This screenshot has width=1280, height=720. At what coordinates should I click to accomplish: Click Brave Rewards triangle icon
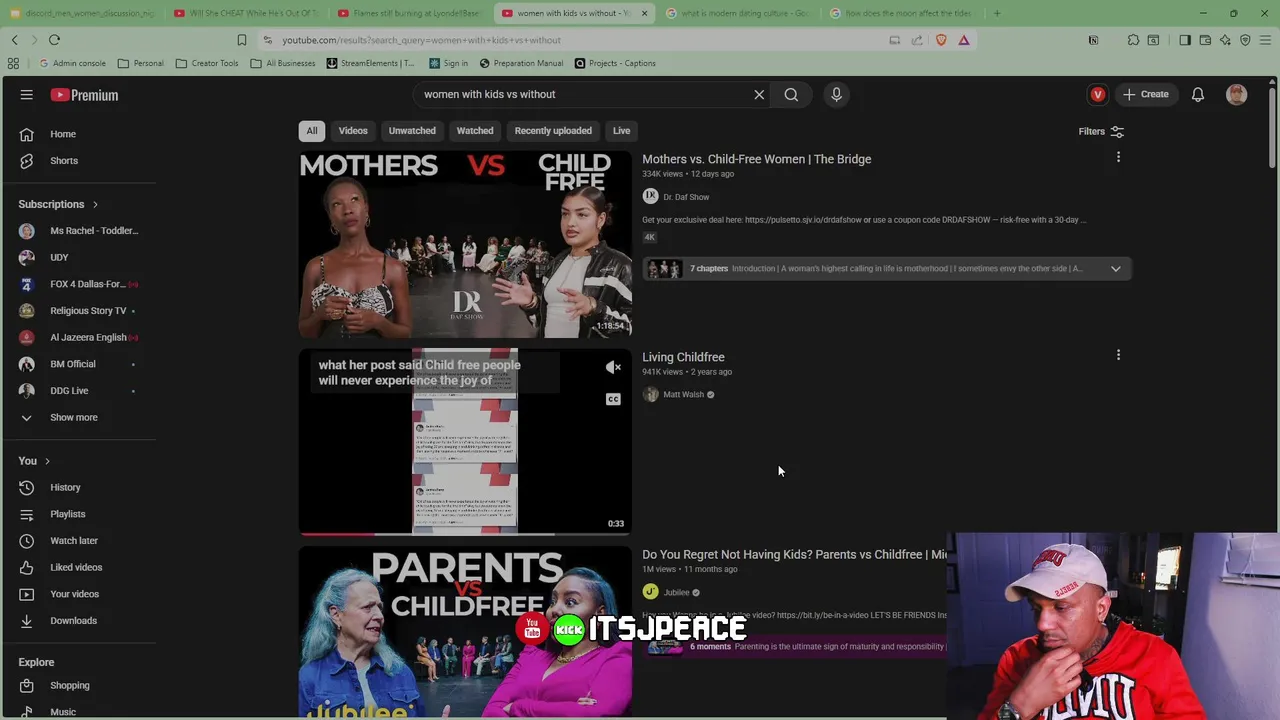point(964,40)
